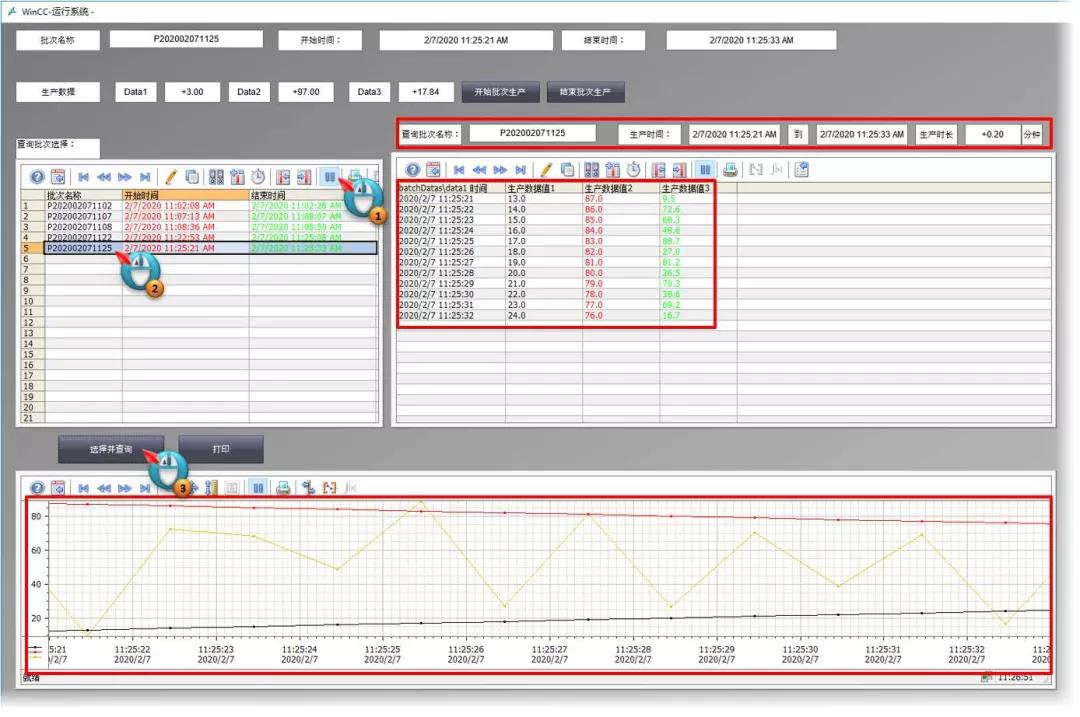Click print icon in trend chart toolbar
This screenshot has height=717, width=1080.
(x=283, y=488)
